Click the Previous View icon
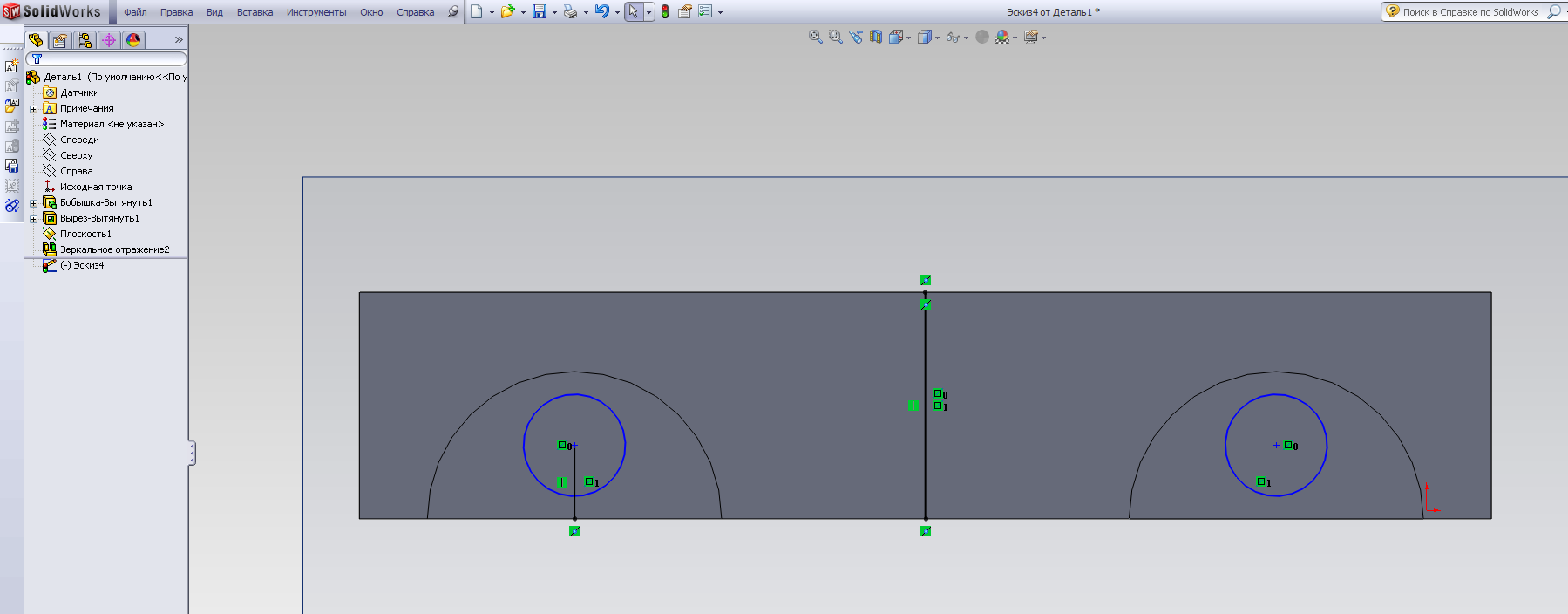 pos(855,37)
